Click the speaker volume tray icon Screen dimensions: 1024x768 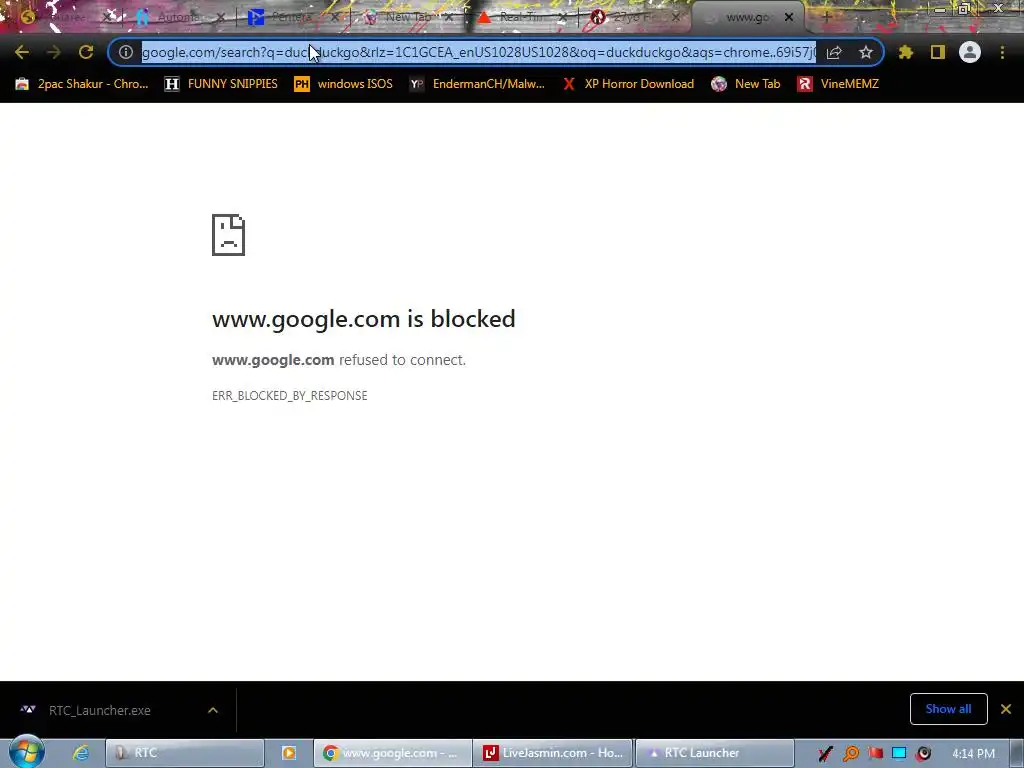(923, 754)
